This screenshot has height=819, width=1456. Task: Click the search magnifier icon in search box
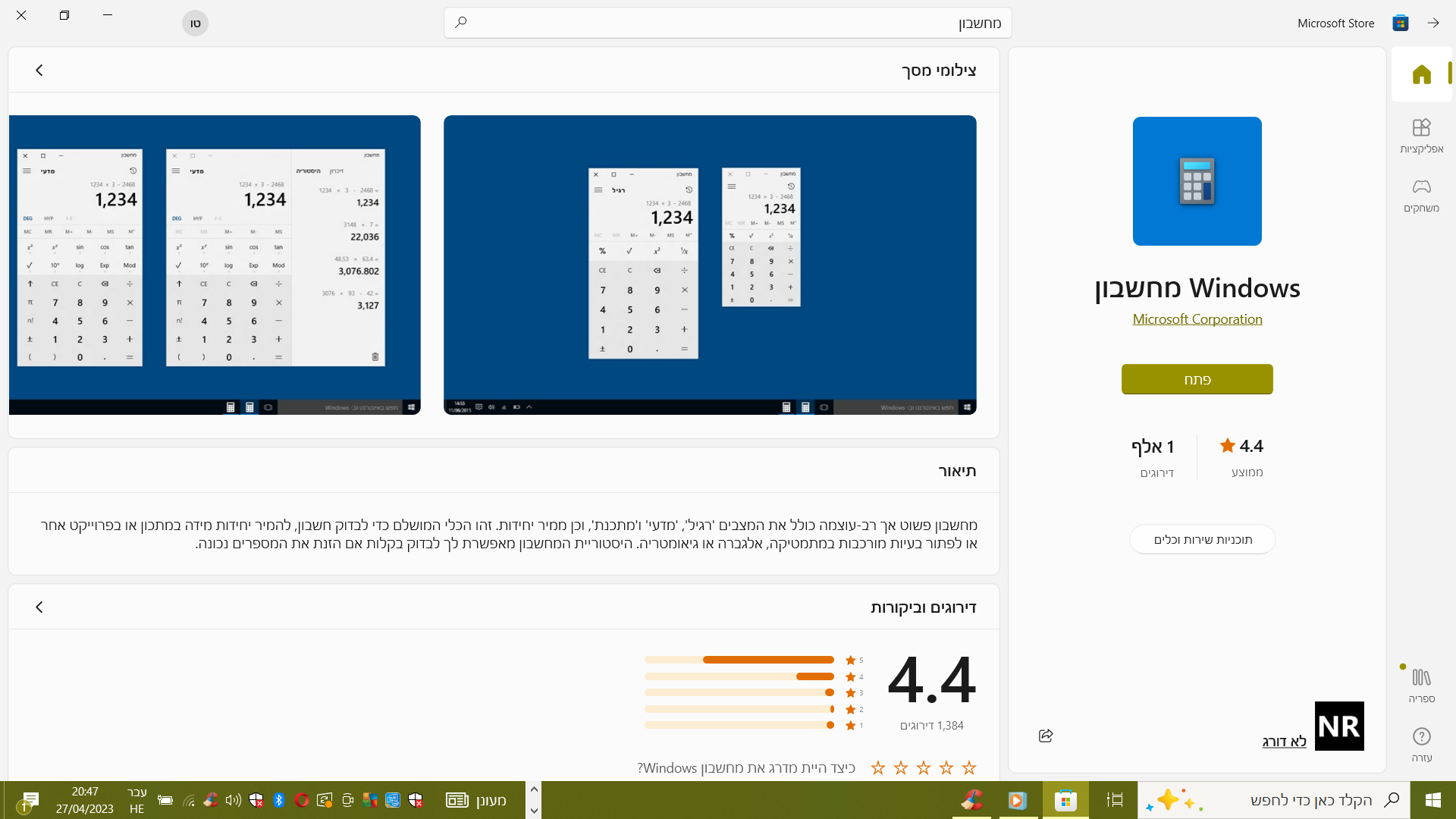[x=460, y=23]
